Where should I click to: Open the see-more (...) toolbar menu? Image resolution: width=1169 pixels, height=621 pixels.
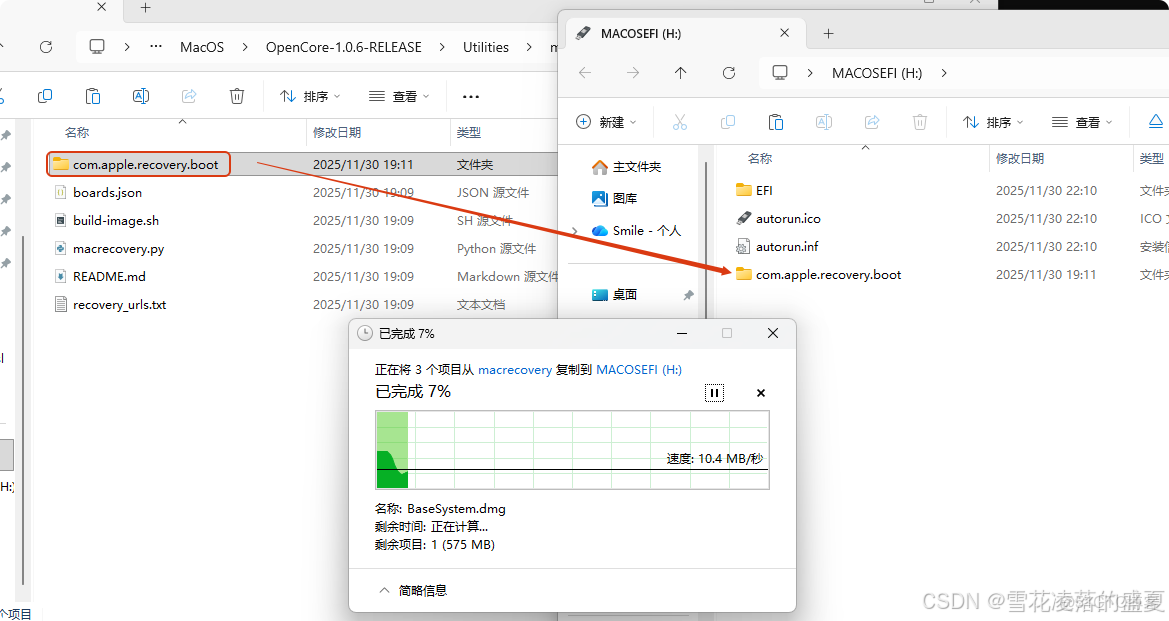click(x=470, y=96)
